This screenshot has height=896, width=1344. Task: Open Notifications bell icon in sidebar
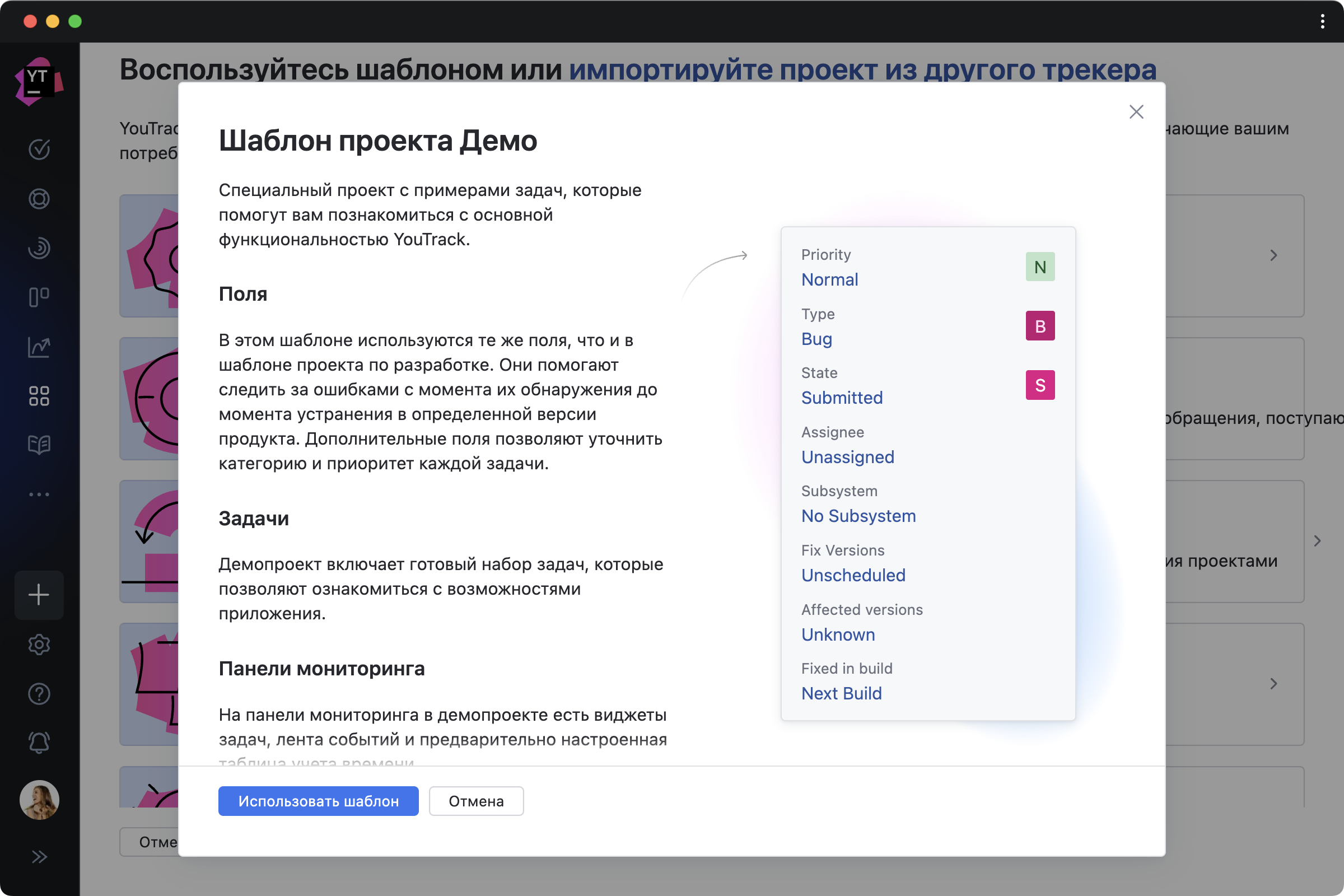point(39,743)
